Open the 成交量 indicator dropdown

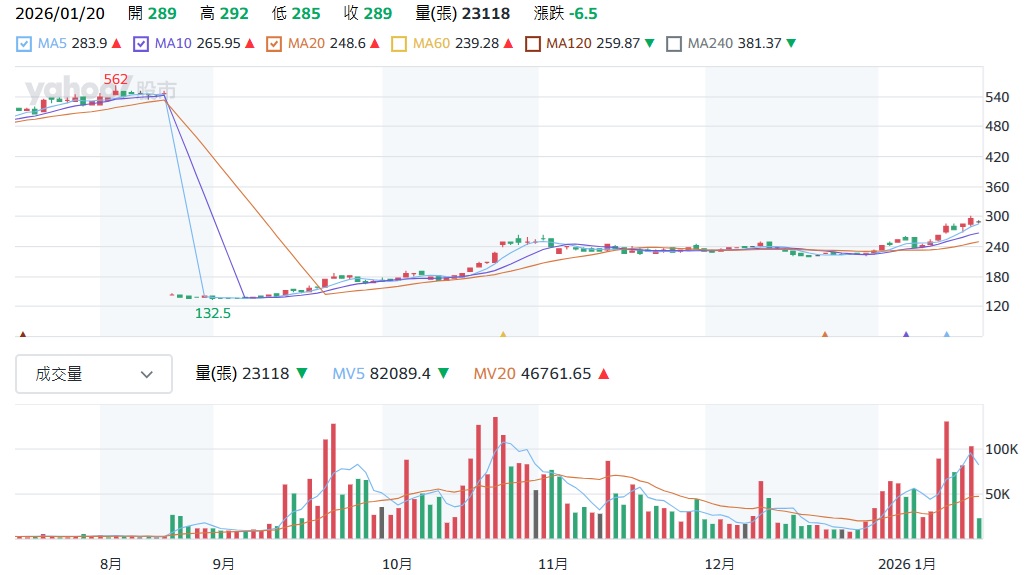click(x=94, y=374)
